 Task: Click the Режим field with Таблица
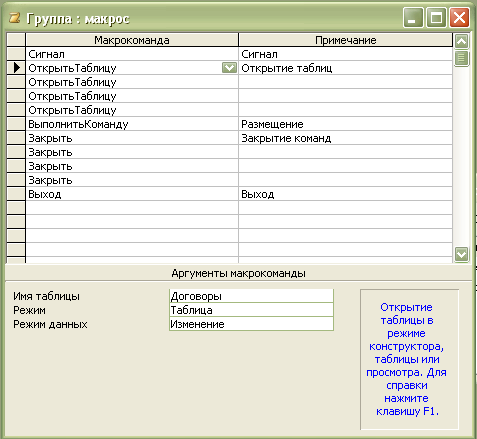click(x=251, y=310)
